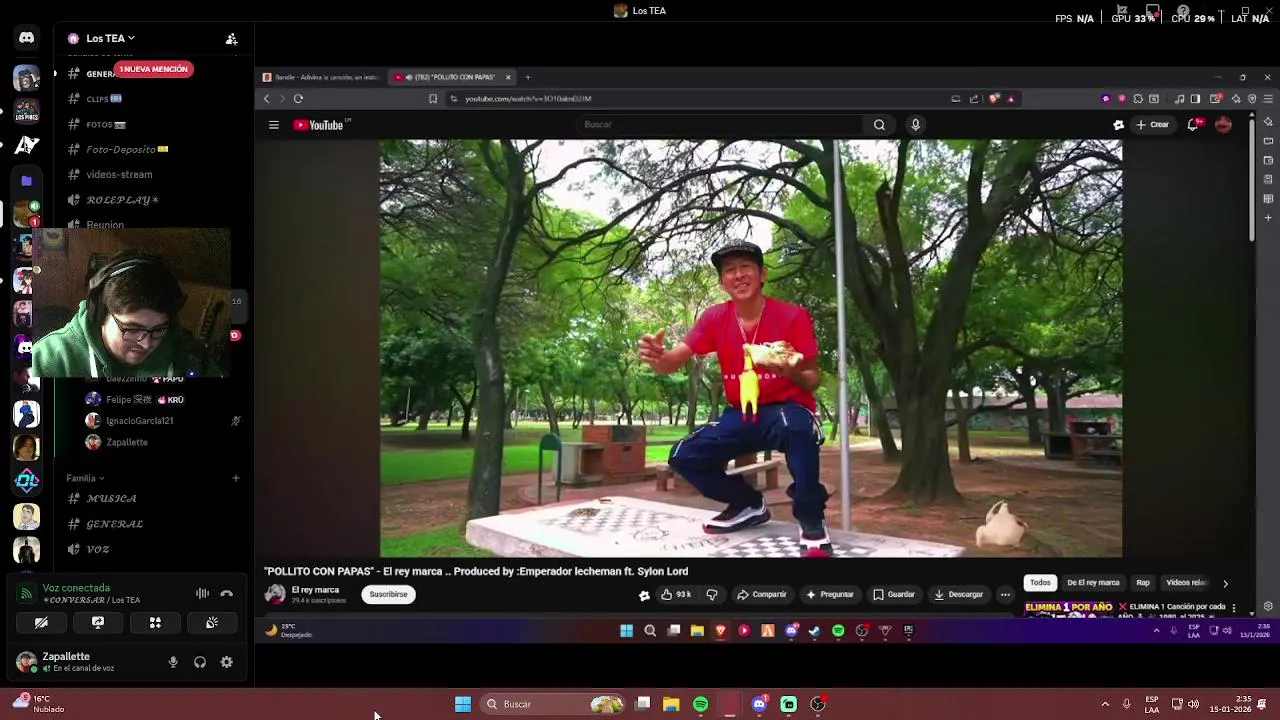Open the FOTOS channel

click(x=105, y=125)
